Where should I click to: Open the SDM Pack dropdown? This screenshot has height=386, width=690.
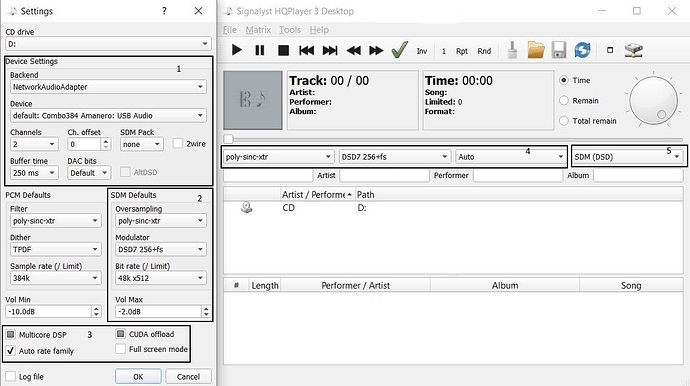tap(141, 144)
